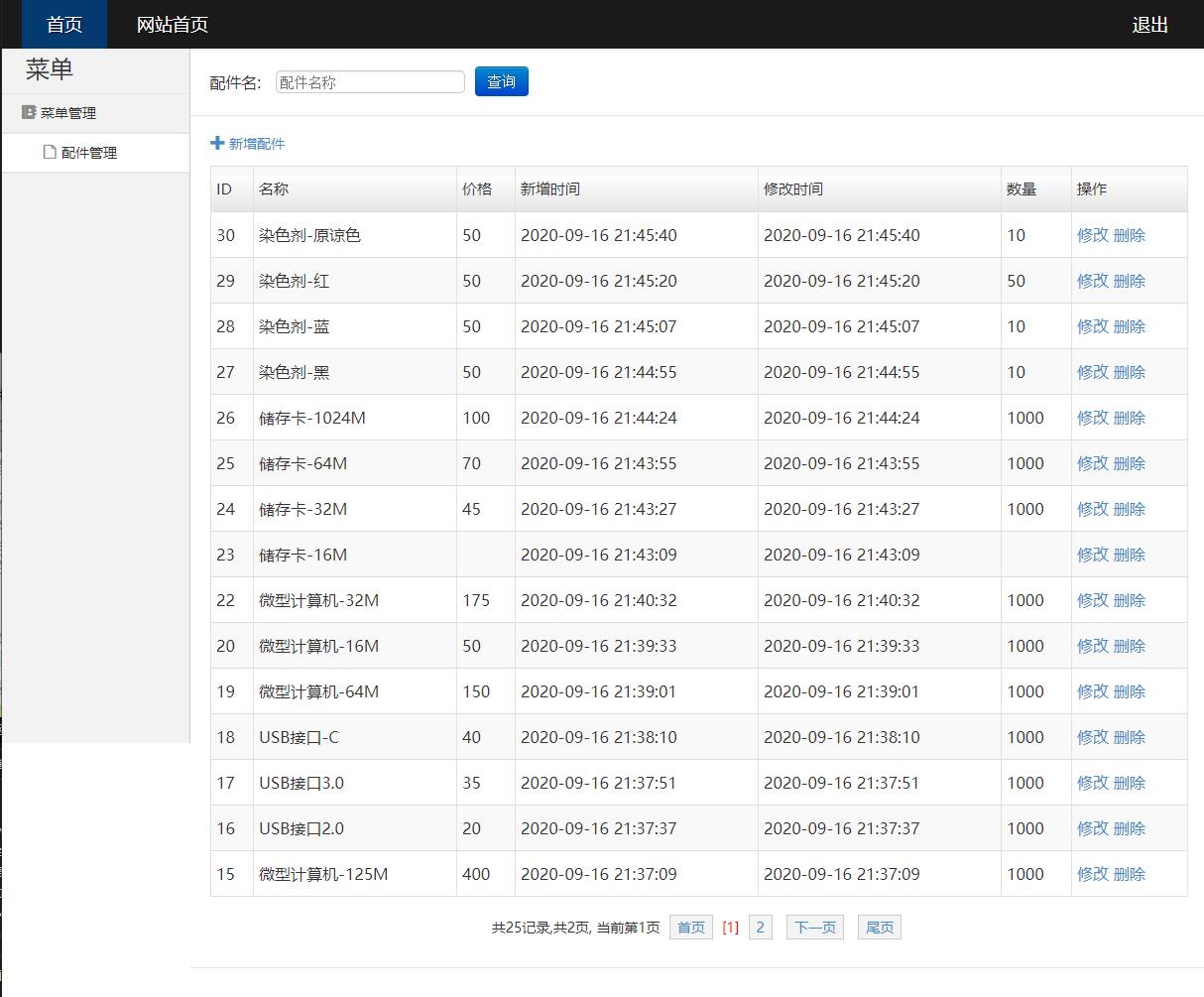Click 删除 for 微型计算机-125M row
The height and width of the screenshot is (997, 1204).
tap(1130, 874)
